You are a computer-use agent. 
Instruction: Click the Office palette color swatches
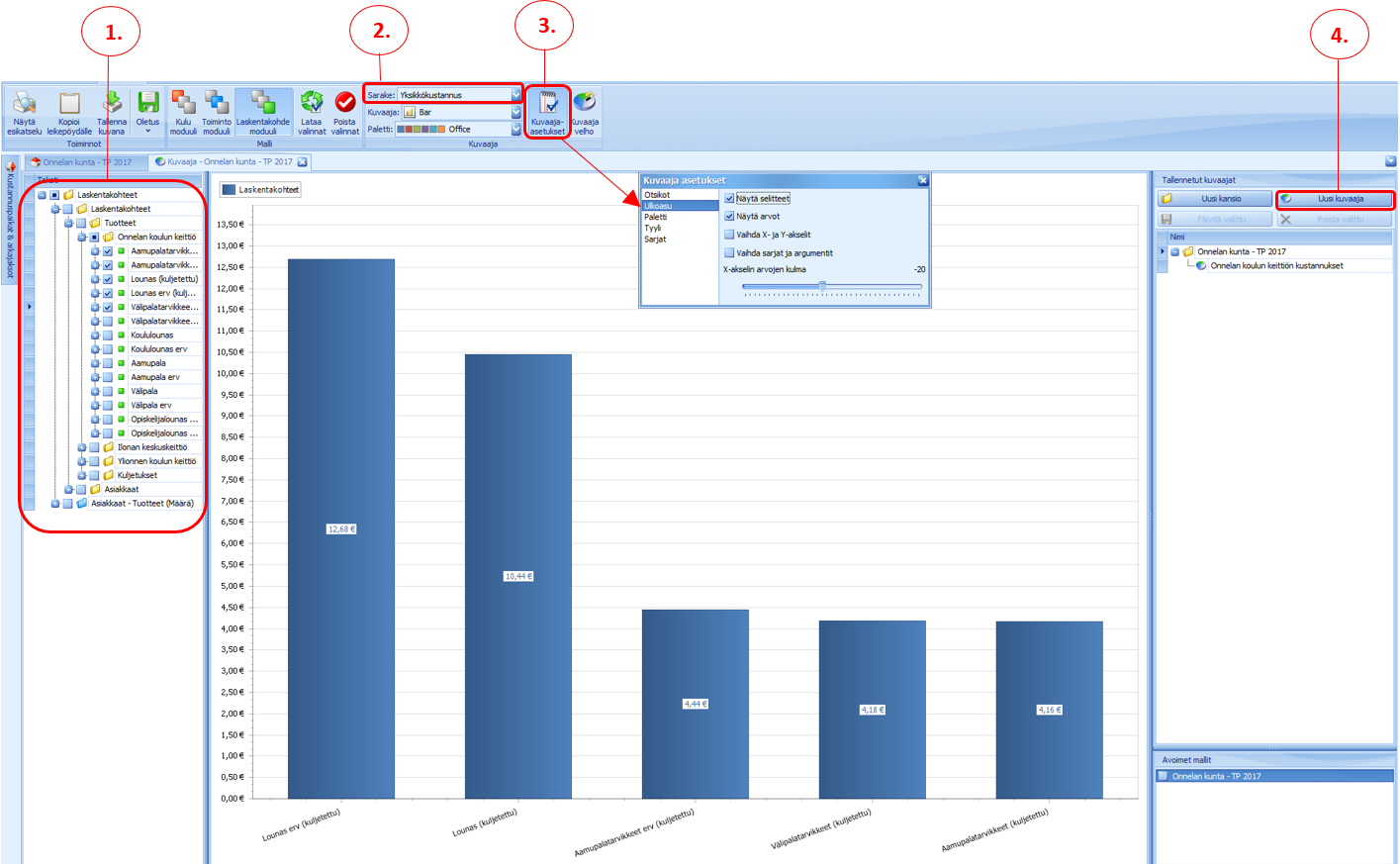(421, 129)
